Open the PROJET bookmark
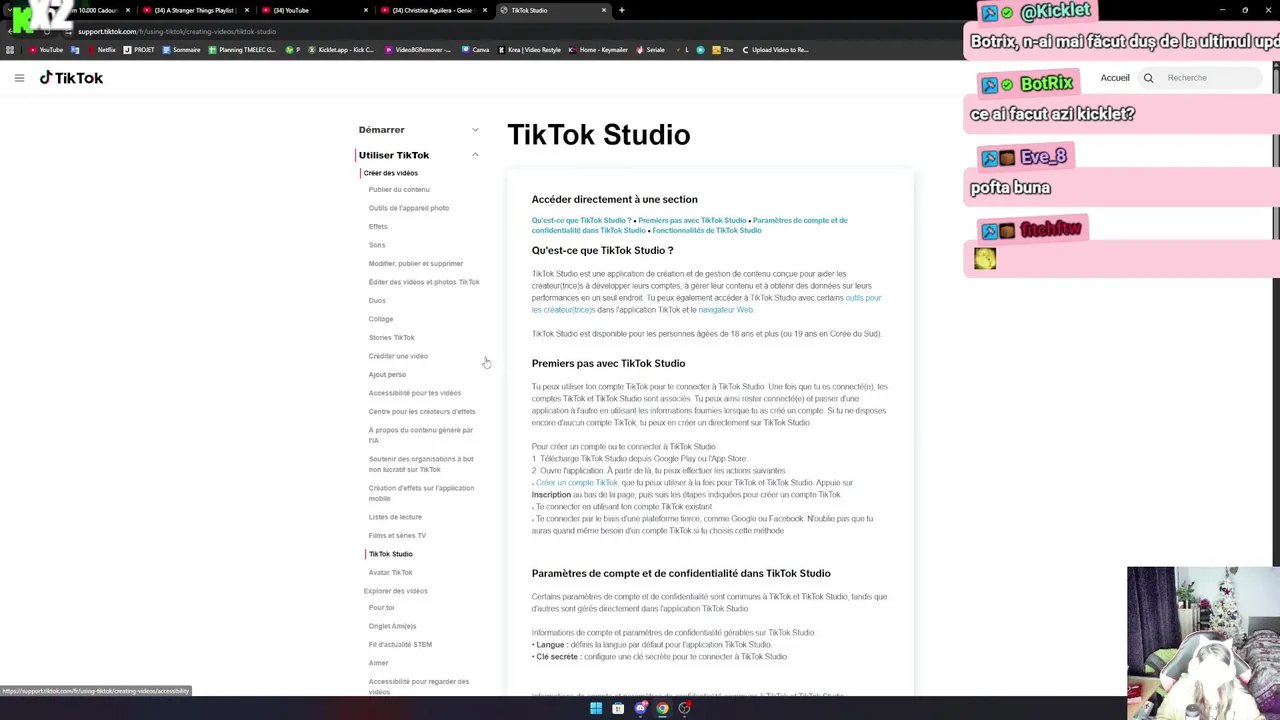Image resolution: width=1280 pixels, height=720 pixels. pyautogui.click(x=139, y=50)
